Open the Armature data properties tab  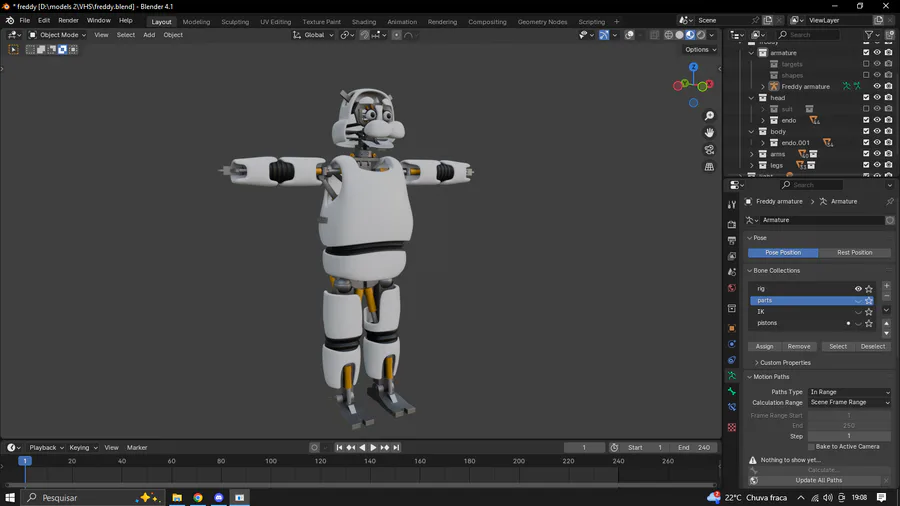coord(732,375)
